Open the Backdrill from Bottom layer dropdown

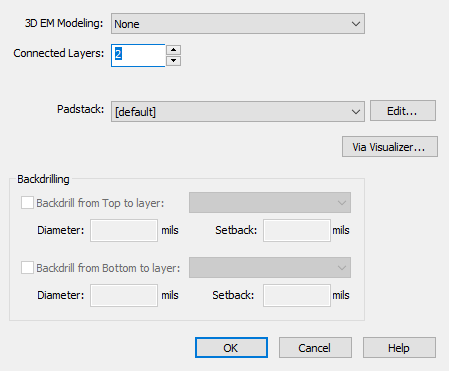point(270,267)
